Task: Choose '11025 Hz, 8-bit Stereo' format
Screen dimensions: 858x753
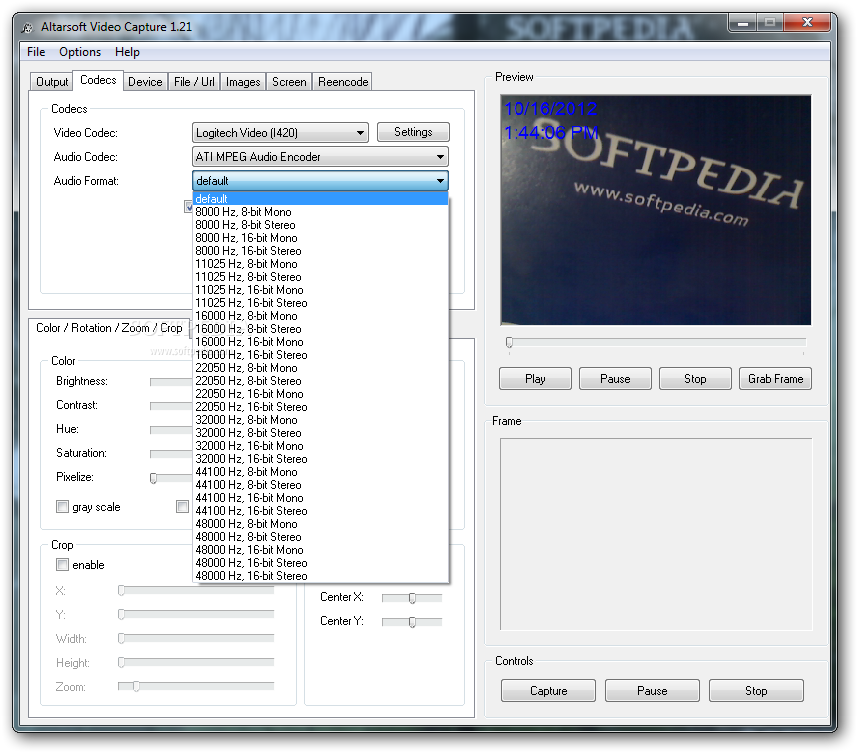Action: [320, 277]
